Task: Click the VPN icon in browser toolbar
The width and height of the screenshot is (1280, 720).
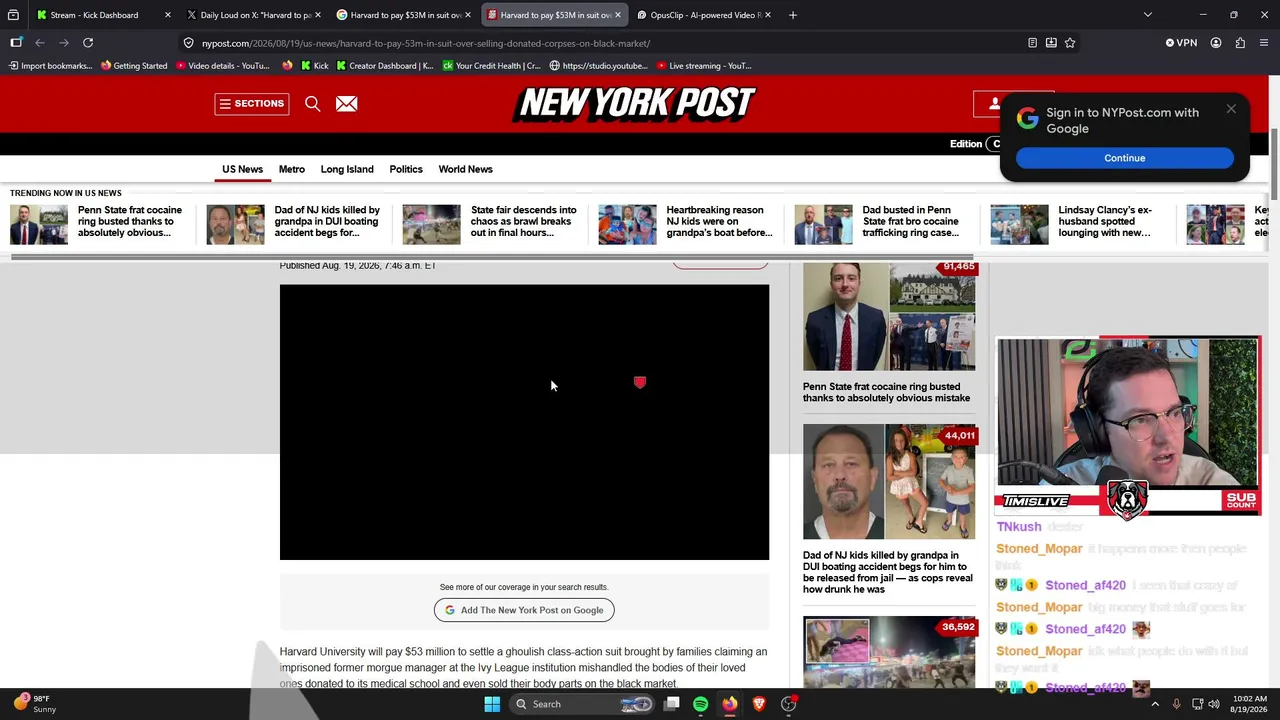Action: (x=1181, y=43)
